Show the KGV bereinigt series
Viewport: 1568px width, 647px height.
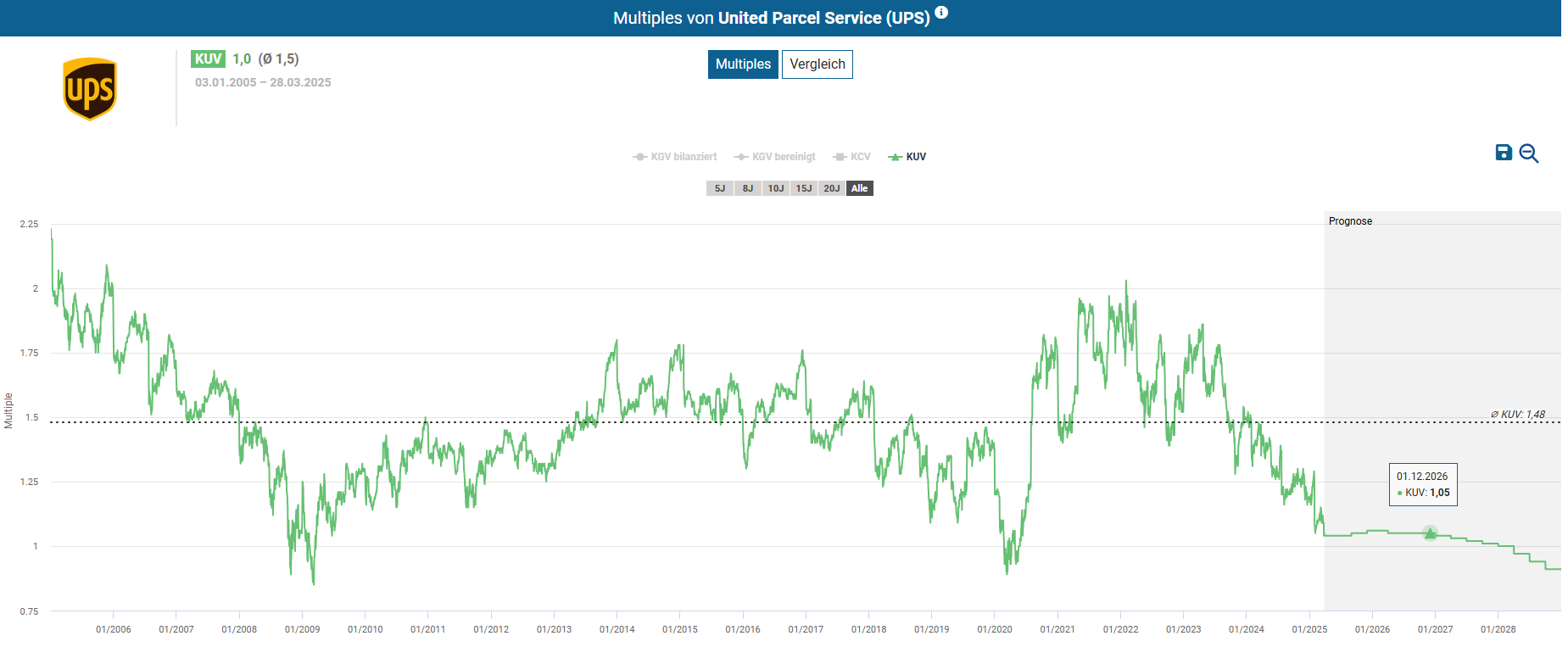click(775, 157)
